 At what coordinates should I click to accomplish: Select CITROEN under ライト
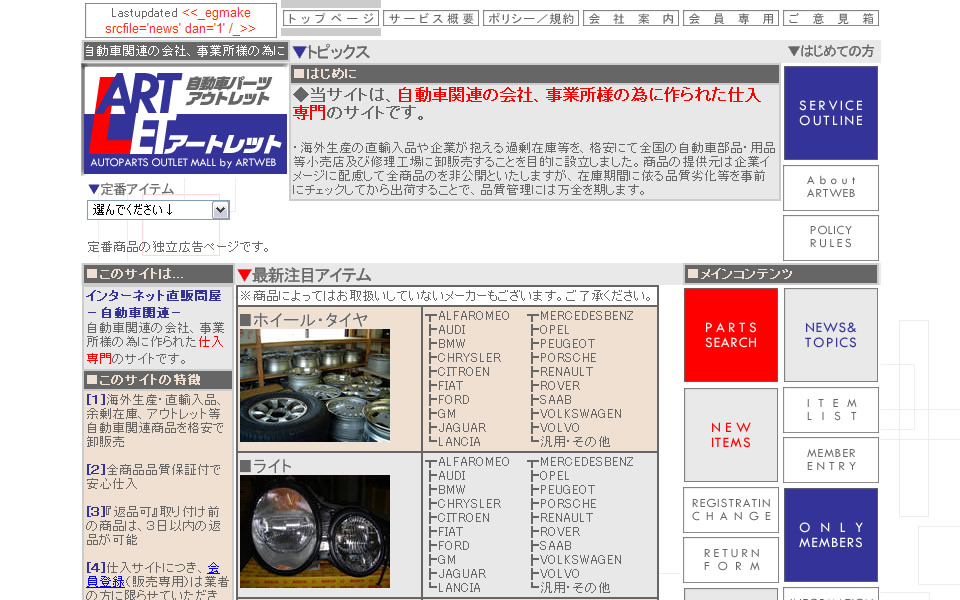[x=463, y=519]
